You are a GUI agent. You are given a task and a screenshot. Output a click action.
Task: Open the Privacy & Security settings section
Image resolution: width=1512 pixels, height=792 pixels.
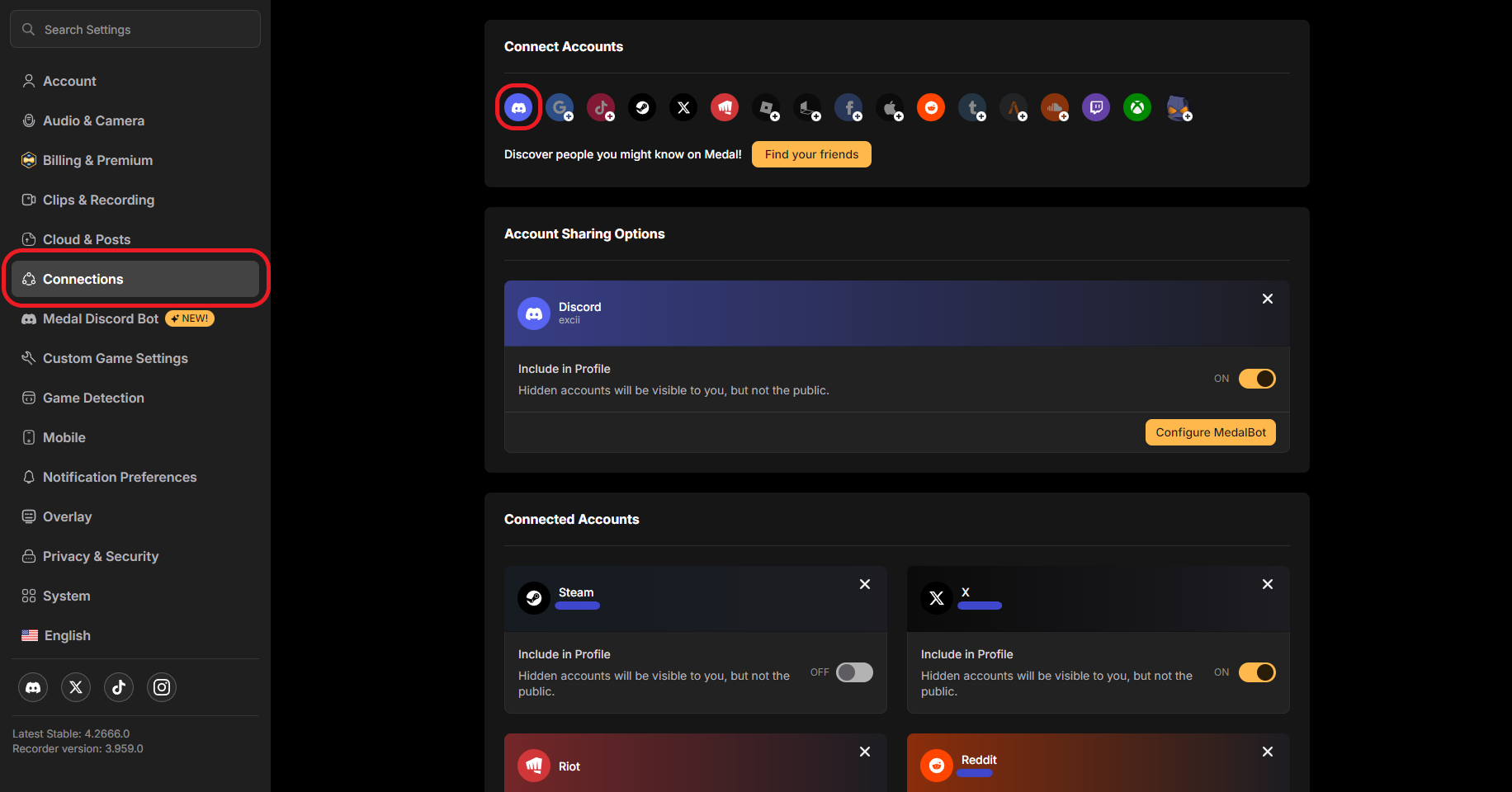point(101,556)
